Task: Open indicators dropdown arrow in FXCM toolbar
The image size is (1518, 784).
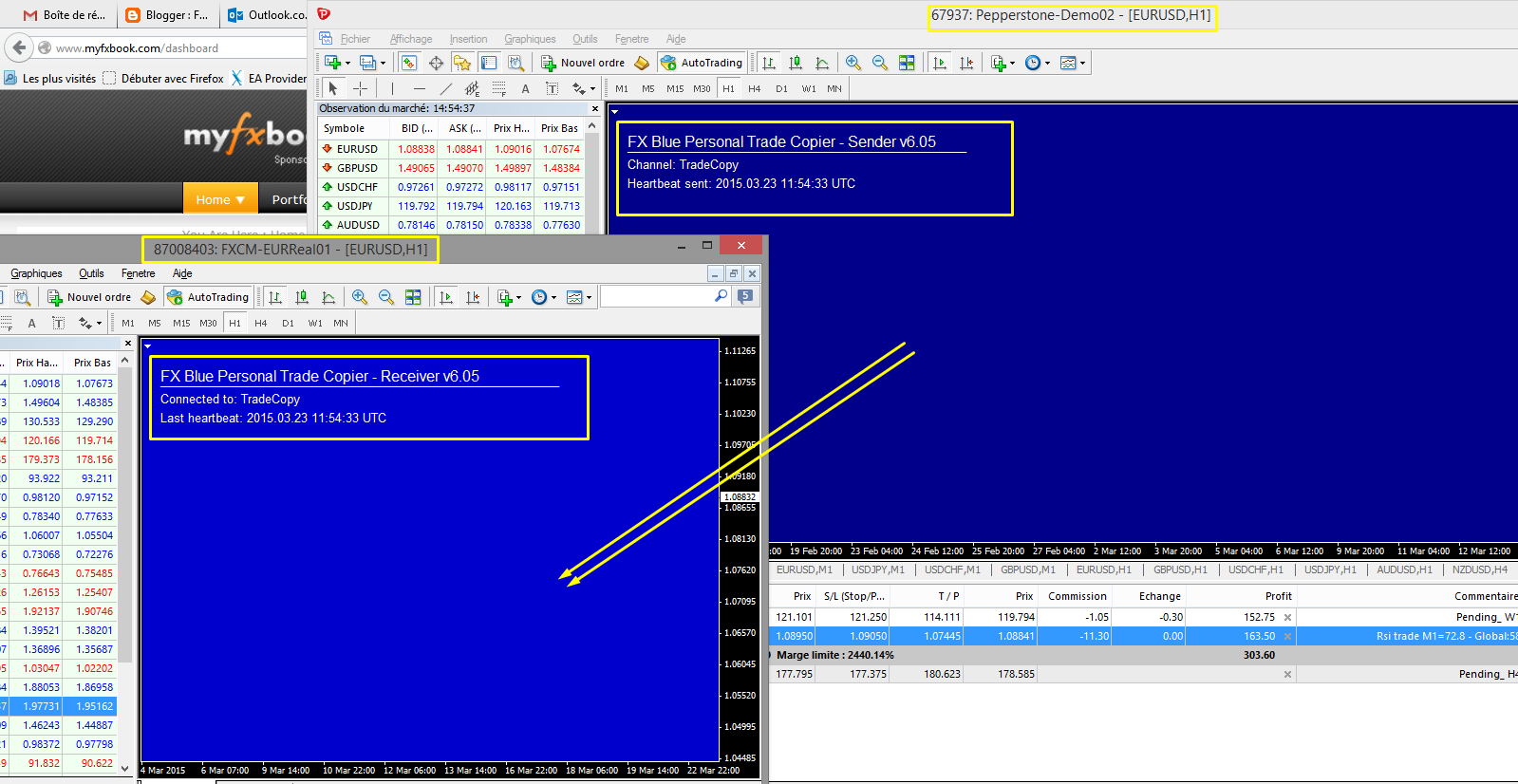Action: (518, 298)
